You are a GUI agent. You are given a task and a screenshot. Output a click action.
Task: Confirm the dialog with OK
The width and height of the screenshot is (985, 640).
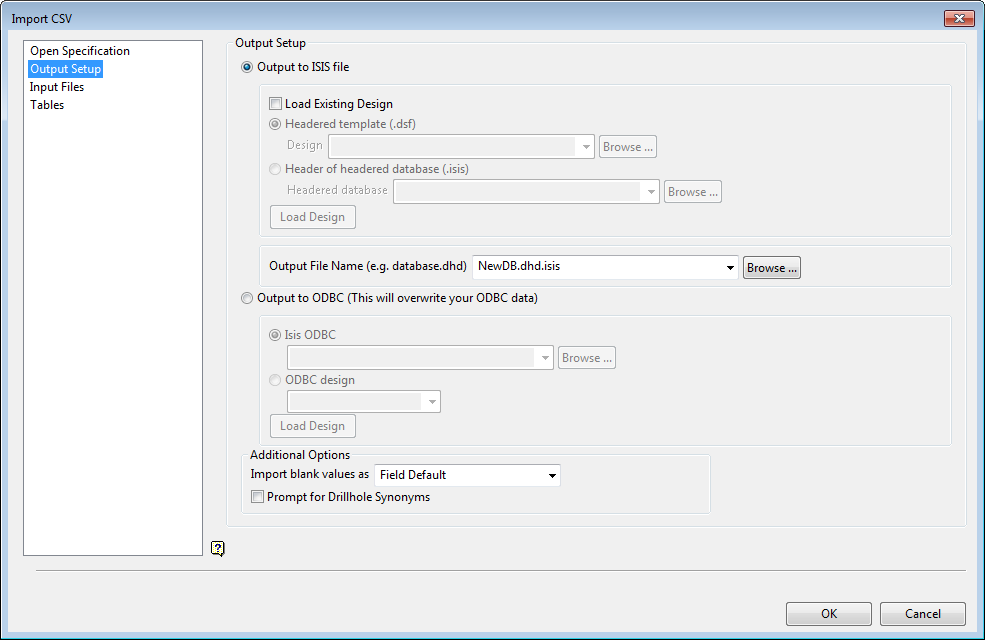(829, 614)
